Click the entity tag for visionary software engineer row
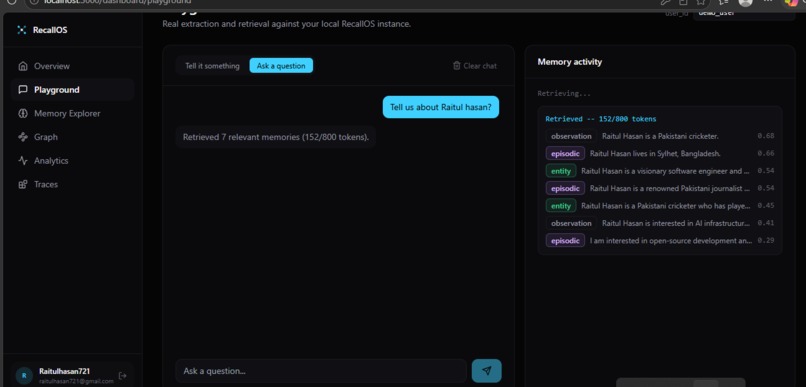This screenshot has height=387, width=806. click(561, 171)
